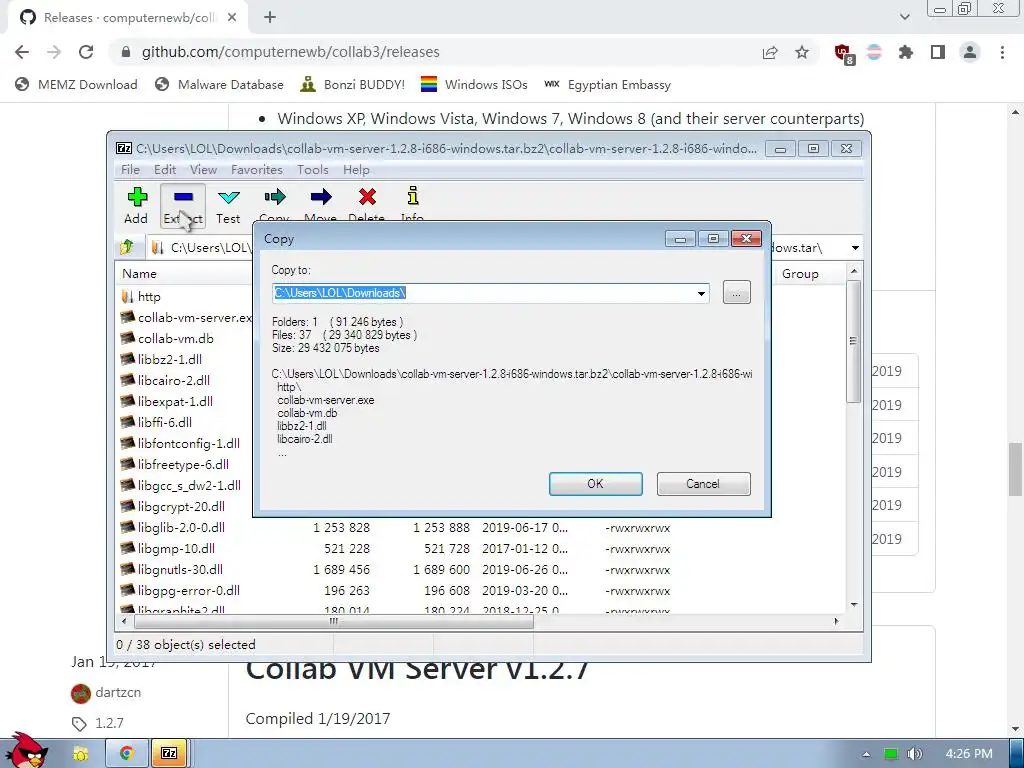Select libgcrypt-20.dll in file list

click(x=181, y=506)
